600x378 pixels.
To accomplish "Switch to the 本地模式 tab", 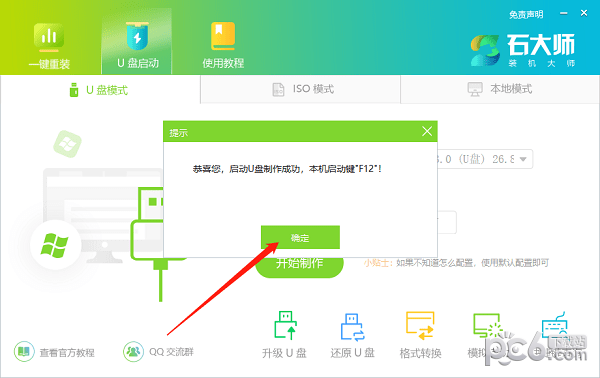I will point(500,89).
